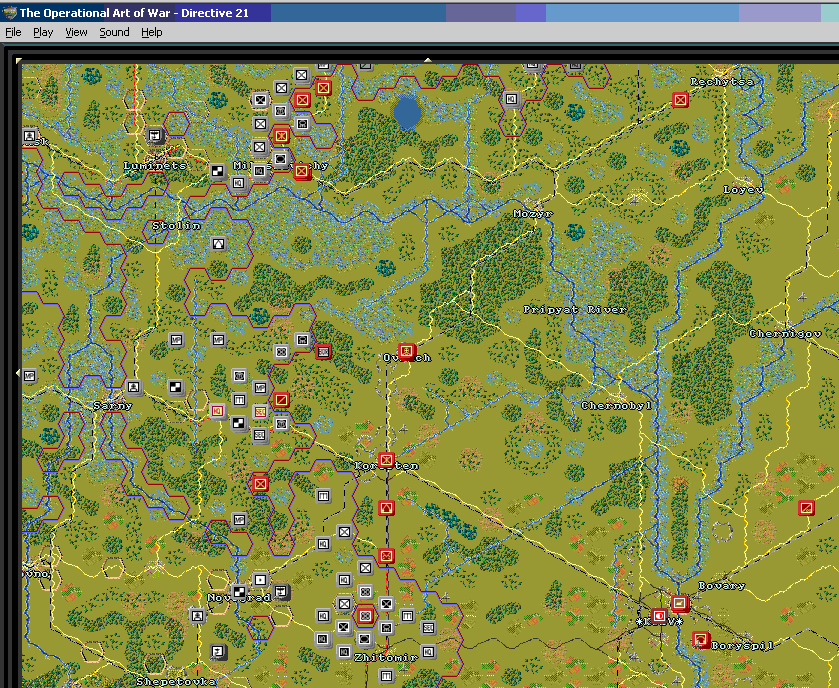Screen dimensions: 839x688
Task: Click the top-left corner map scroll marker
Action: (19, 60)
